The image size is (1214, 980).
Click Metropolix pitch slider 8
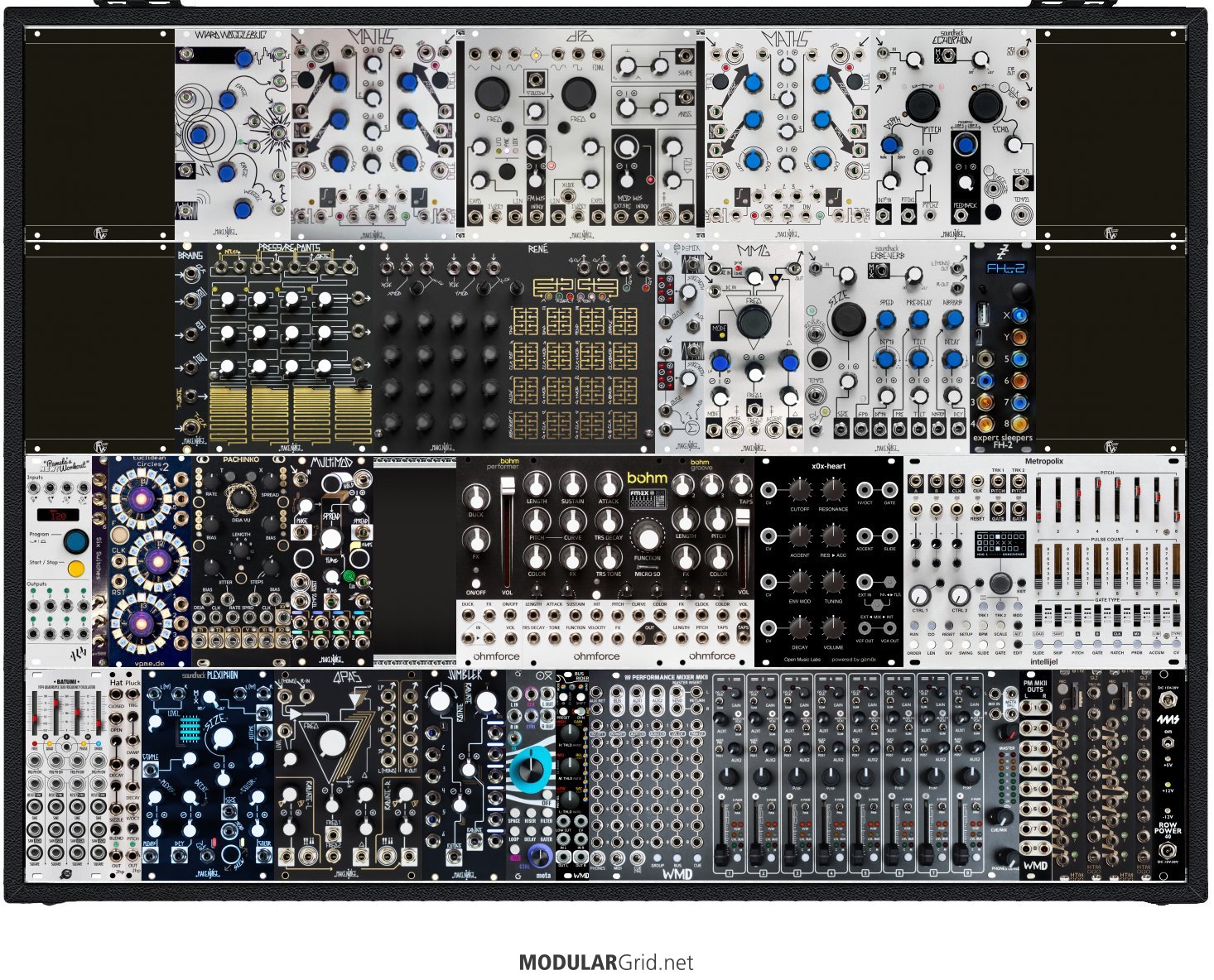1176,498
